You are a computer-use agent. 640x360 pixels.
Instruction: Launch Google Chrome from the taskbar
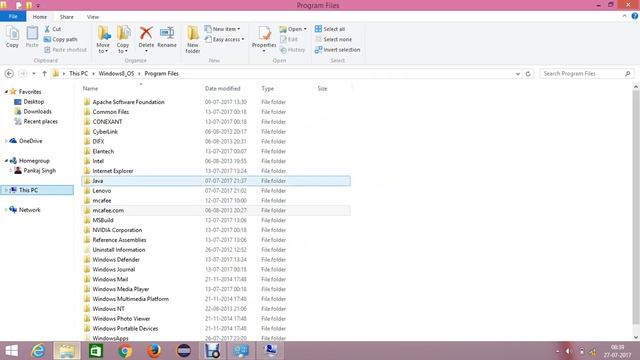(x=125, y=351)
